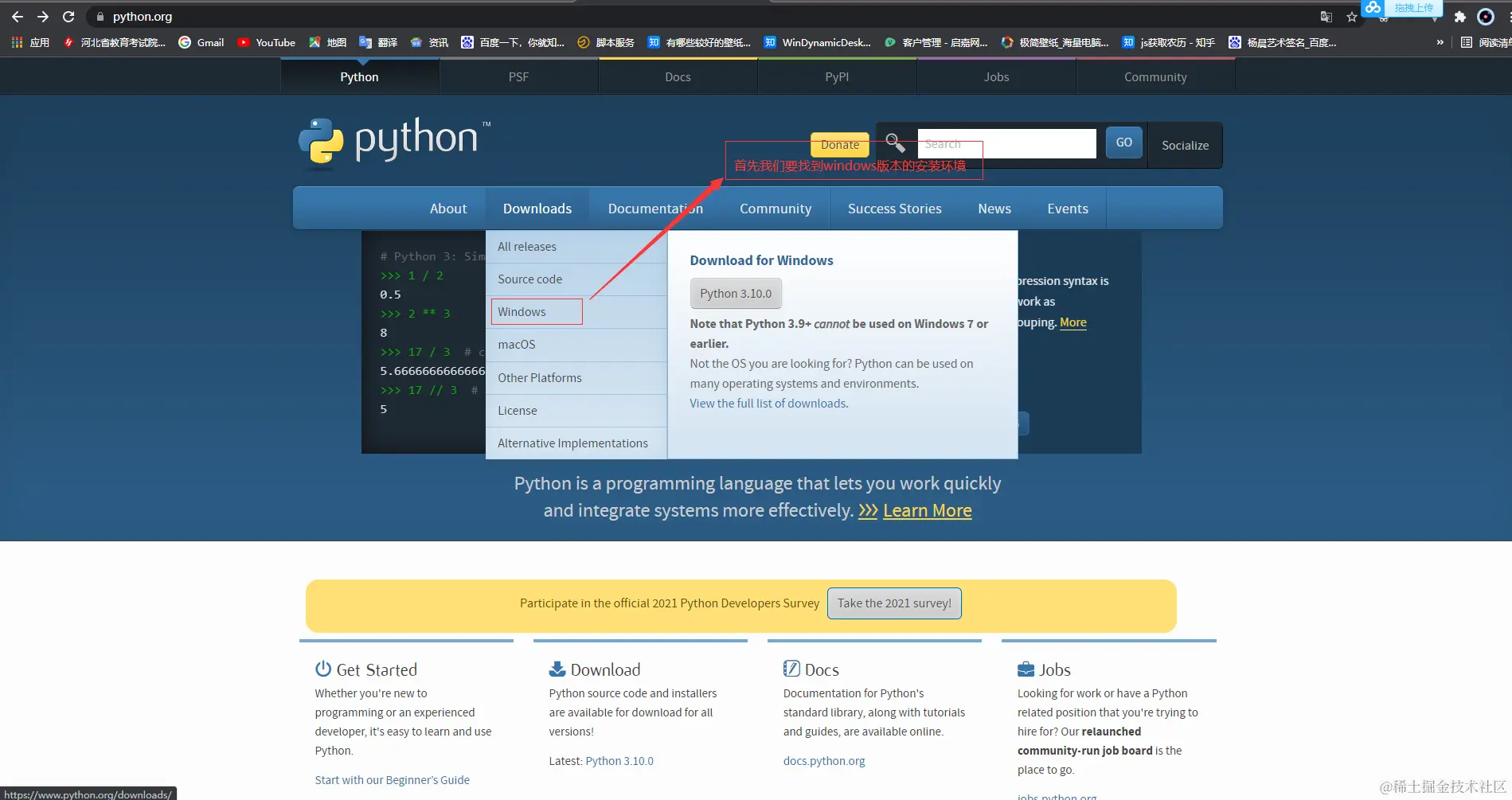Open the News menu
Viewport: 1512px width, 800px height.
994,209
